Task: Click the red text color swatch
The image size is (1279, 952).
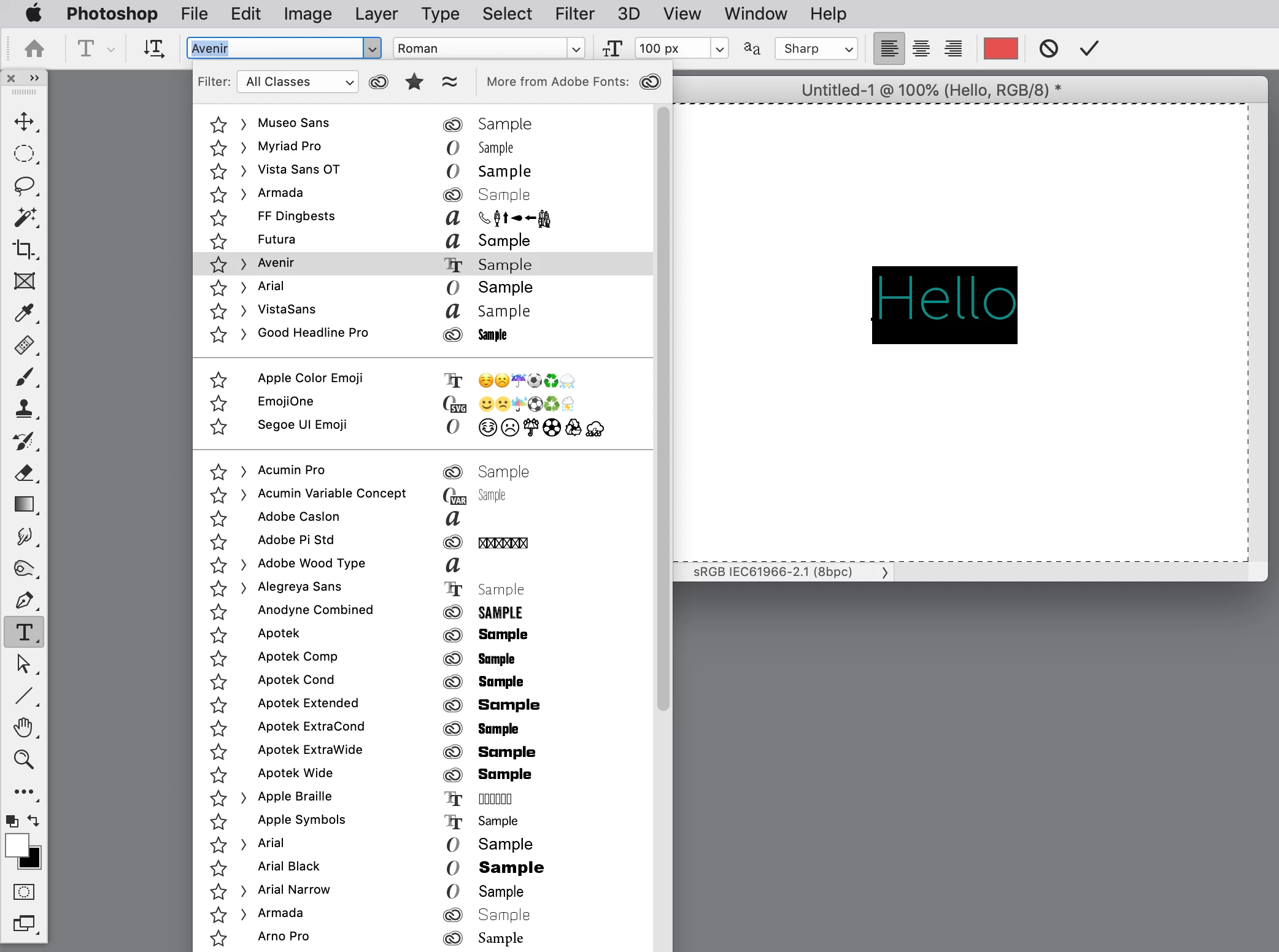Action: click(1000, 48)
